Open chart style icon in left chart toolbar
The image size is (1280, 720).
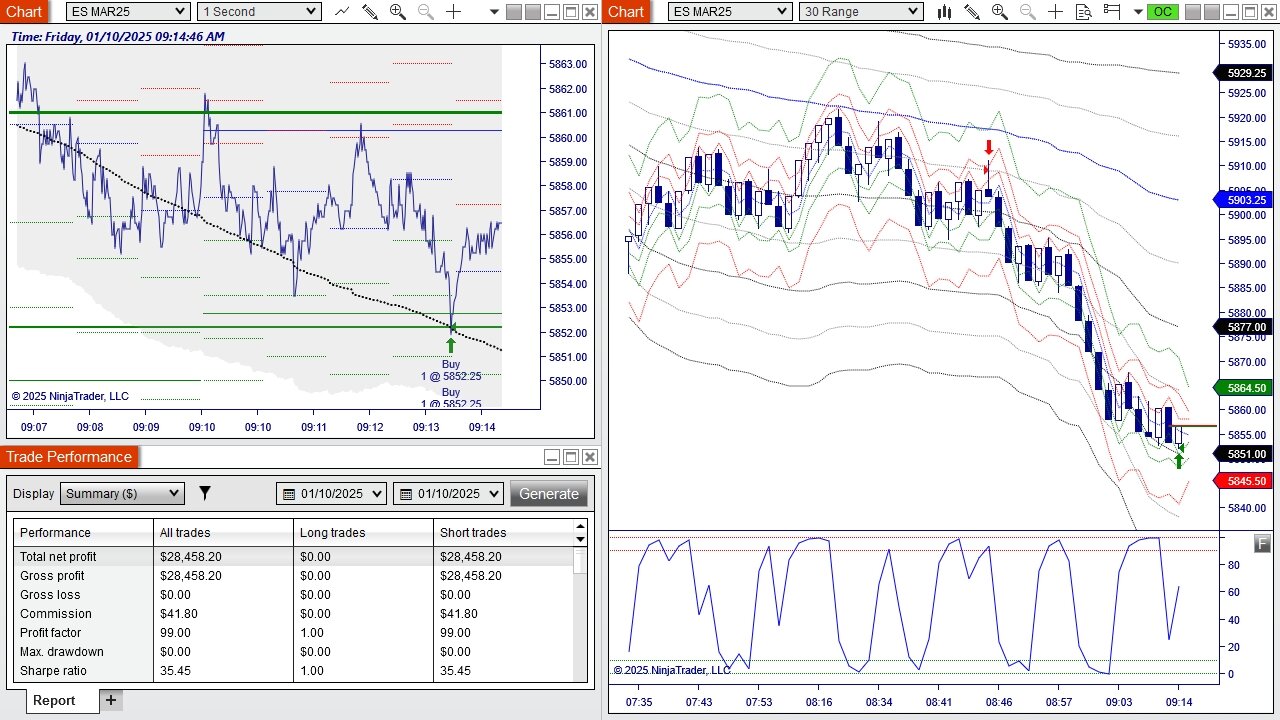coord(342,12)
